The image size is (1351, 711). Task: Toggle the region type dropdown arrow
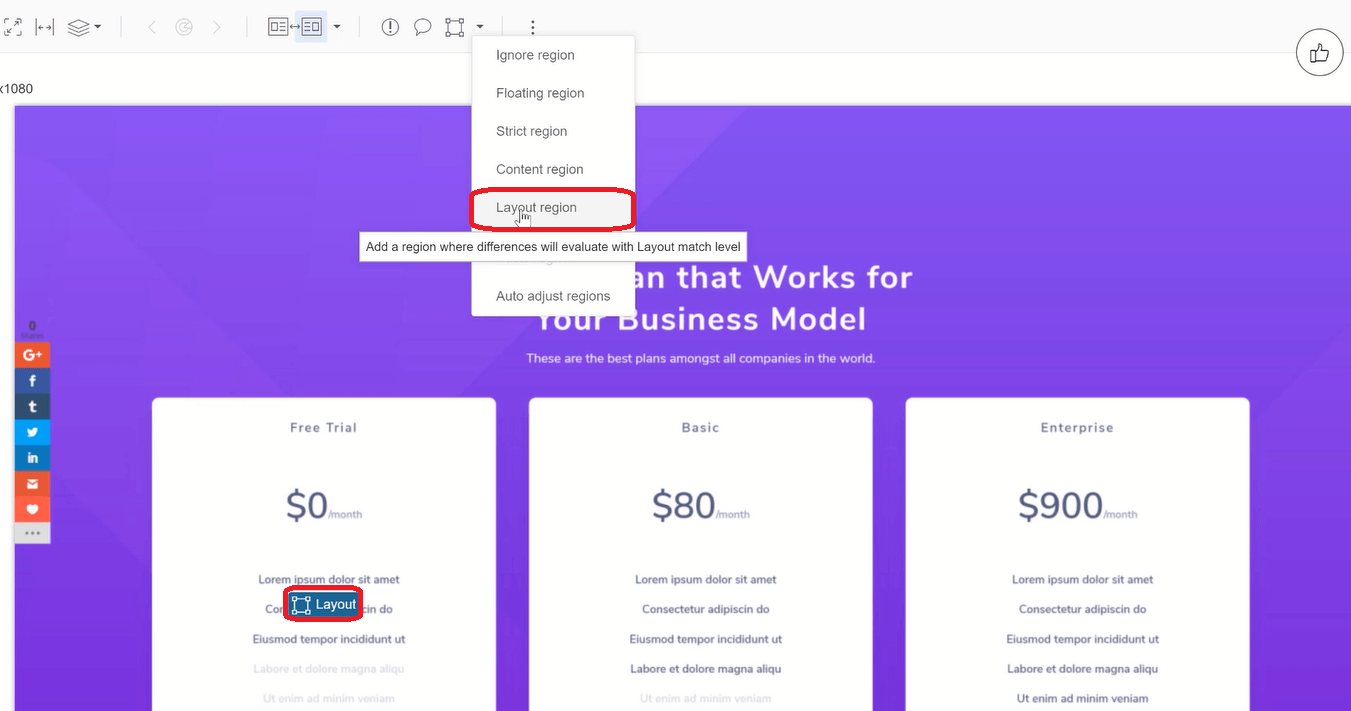click(x=480, y=27)
